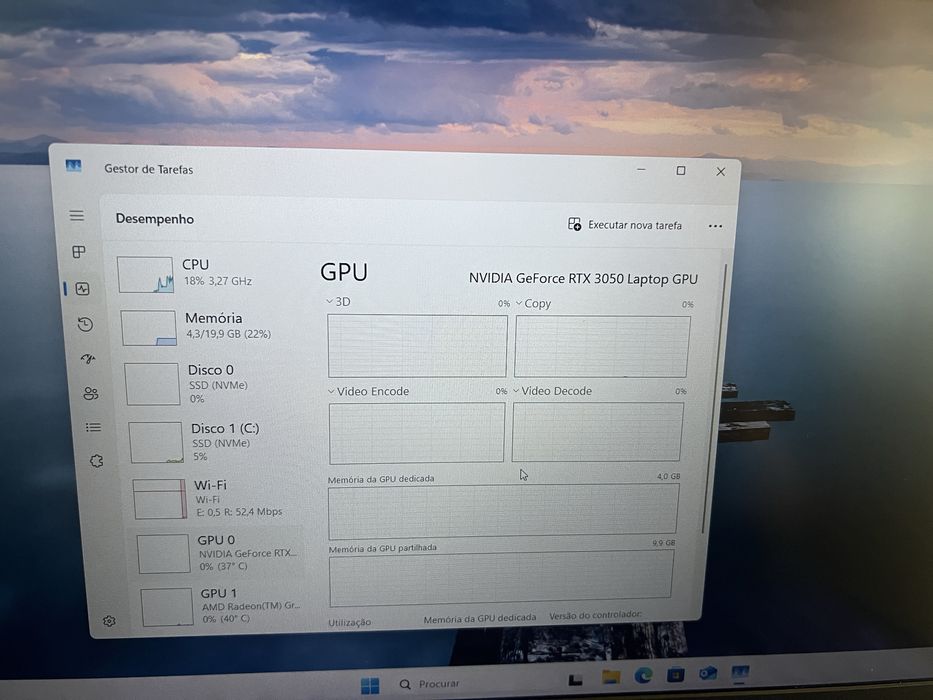Open the 3D engine dropdown
The image size is (933, 700).
point(338,302)
